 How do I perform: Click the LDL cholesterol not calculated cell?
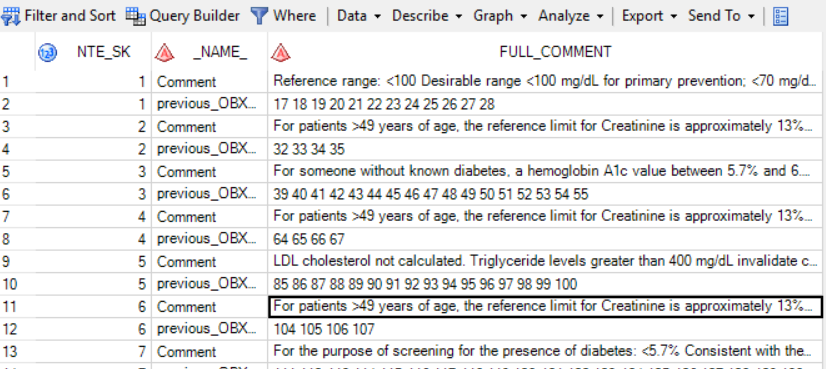(546, 262)
